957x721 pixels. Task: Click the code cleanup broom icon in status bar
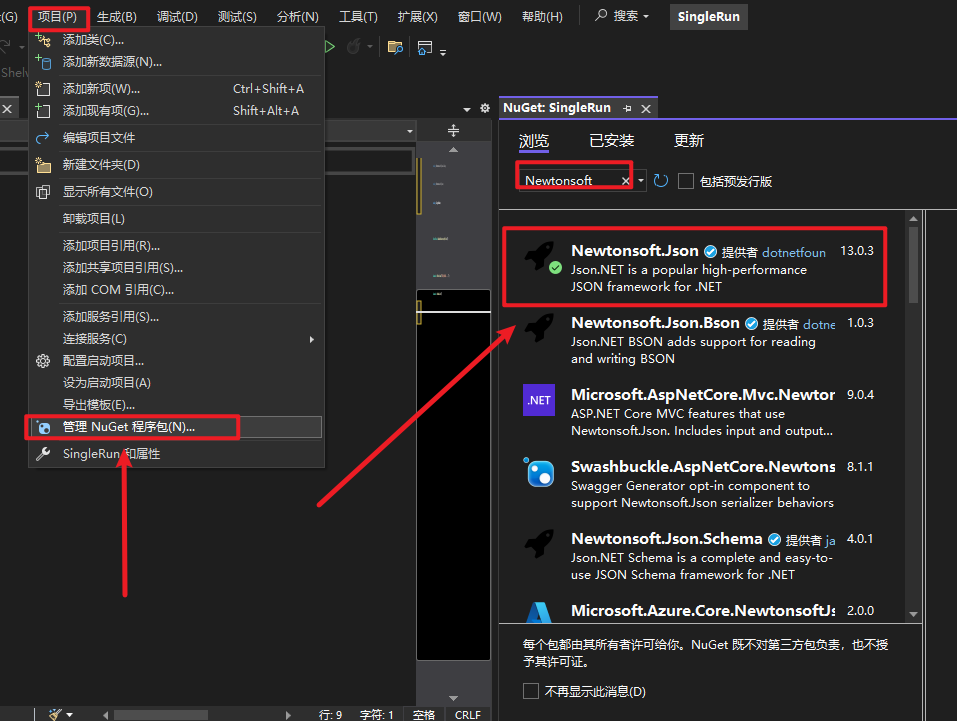point(56,714)
